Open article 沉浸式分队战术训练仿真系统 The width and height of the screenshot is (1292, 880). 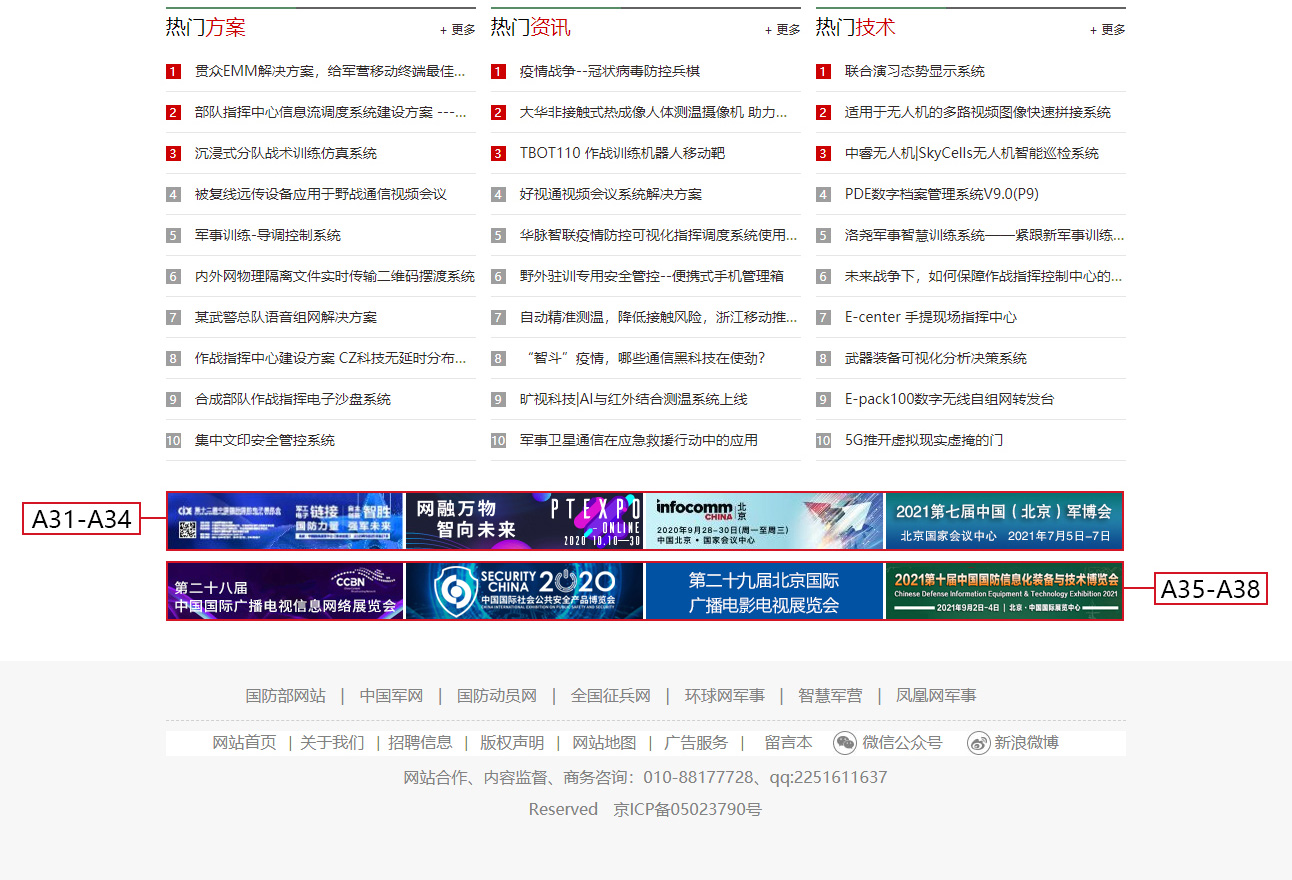(285, 153)
